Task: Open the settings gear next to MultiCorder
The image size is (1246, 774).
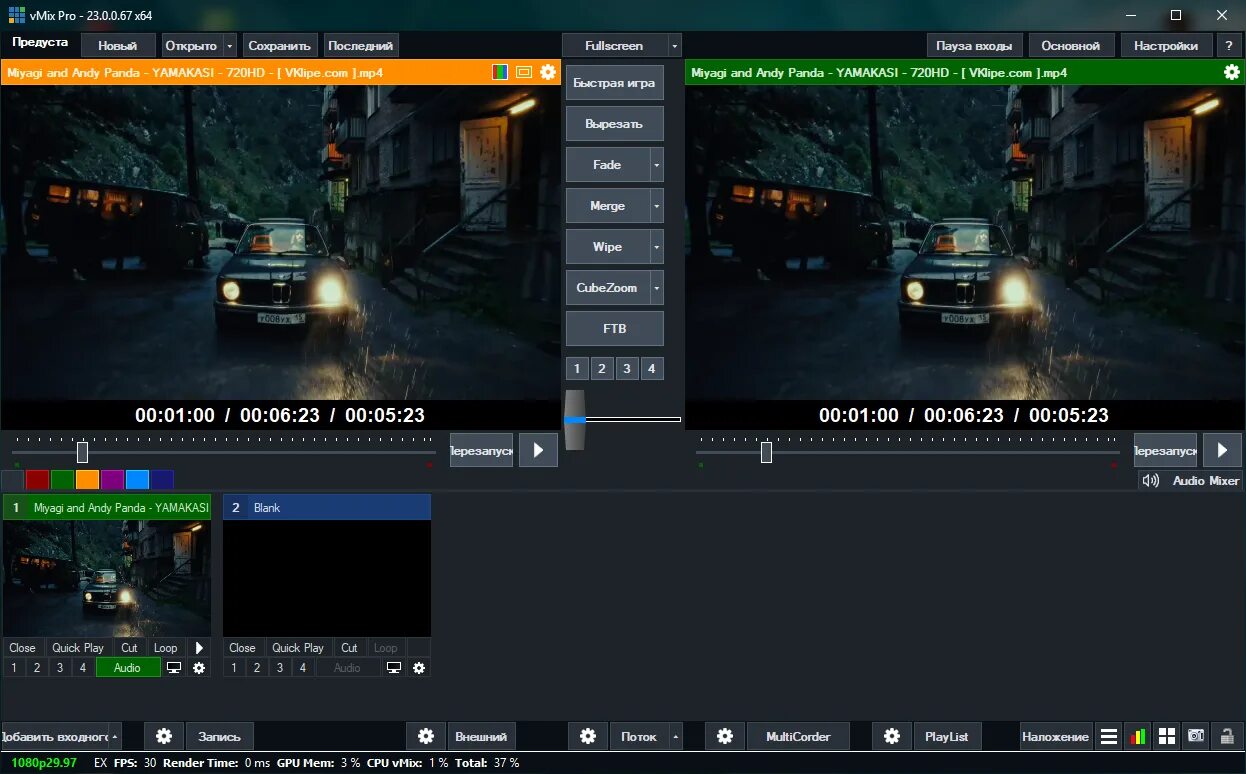Action: click(725, 736)
